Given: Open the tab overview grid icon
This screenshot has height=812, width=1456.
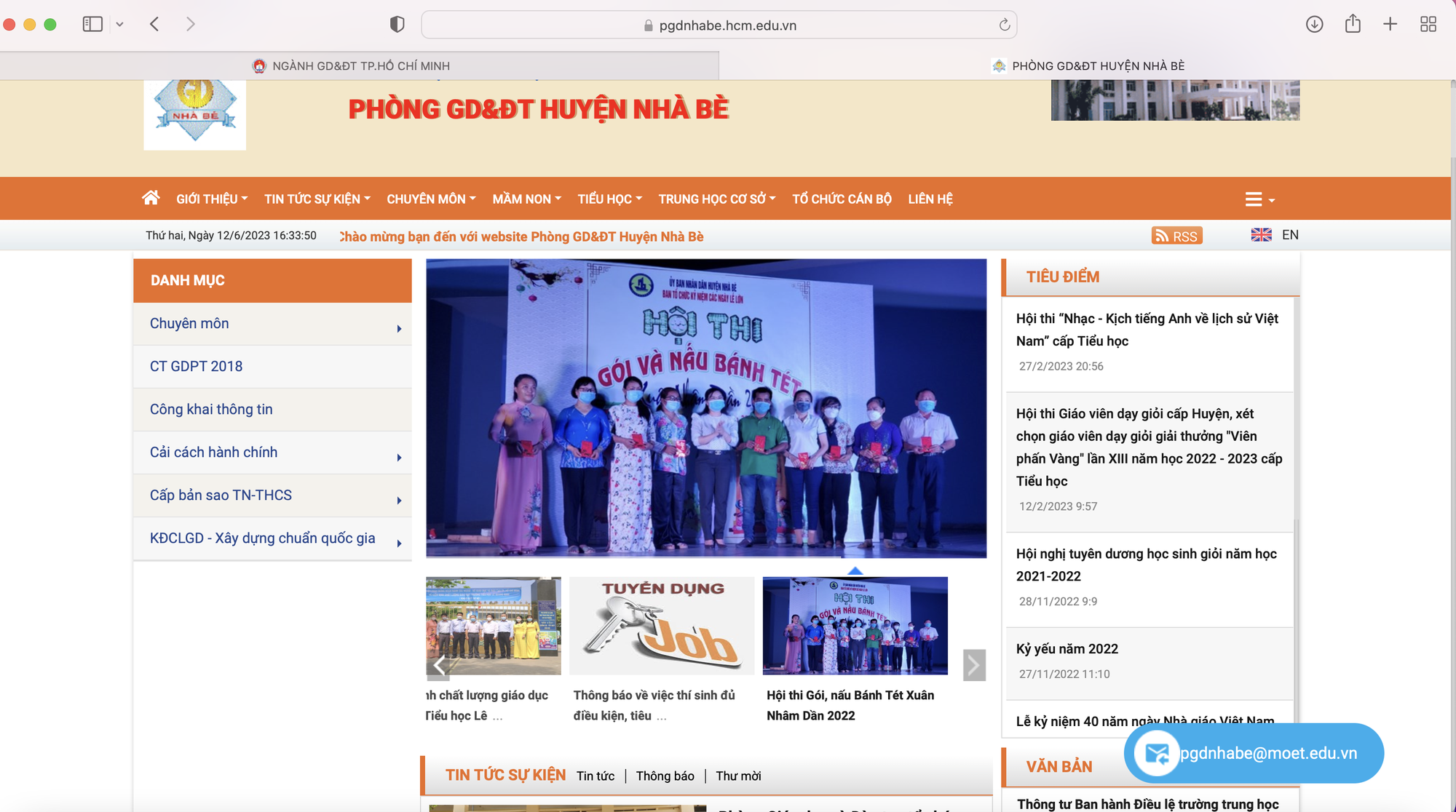Looking at the screenshot, I should [1428, 24].
